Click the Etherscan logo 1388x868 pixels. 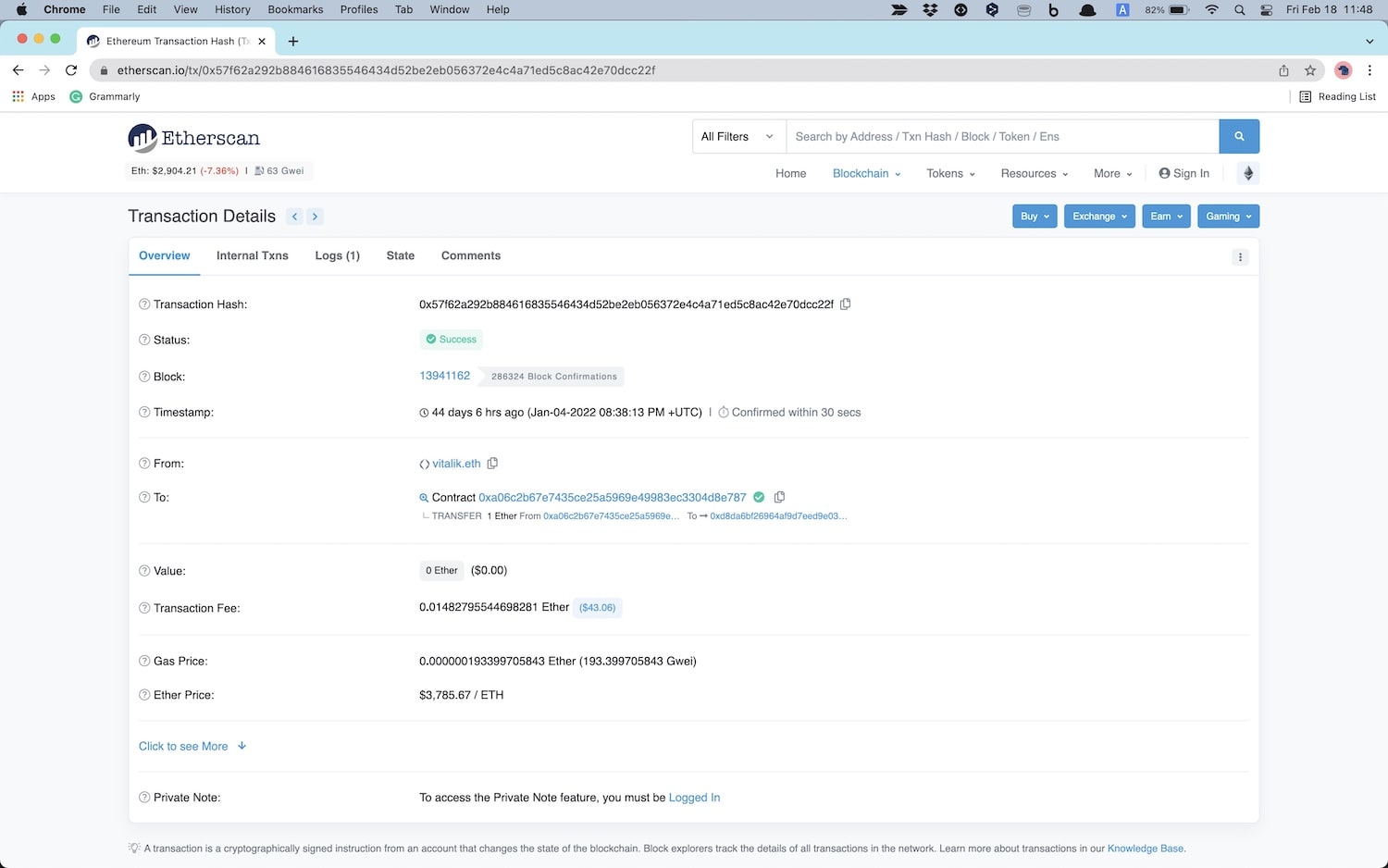(x=194, y=138)
